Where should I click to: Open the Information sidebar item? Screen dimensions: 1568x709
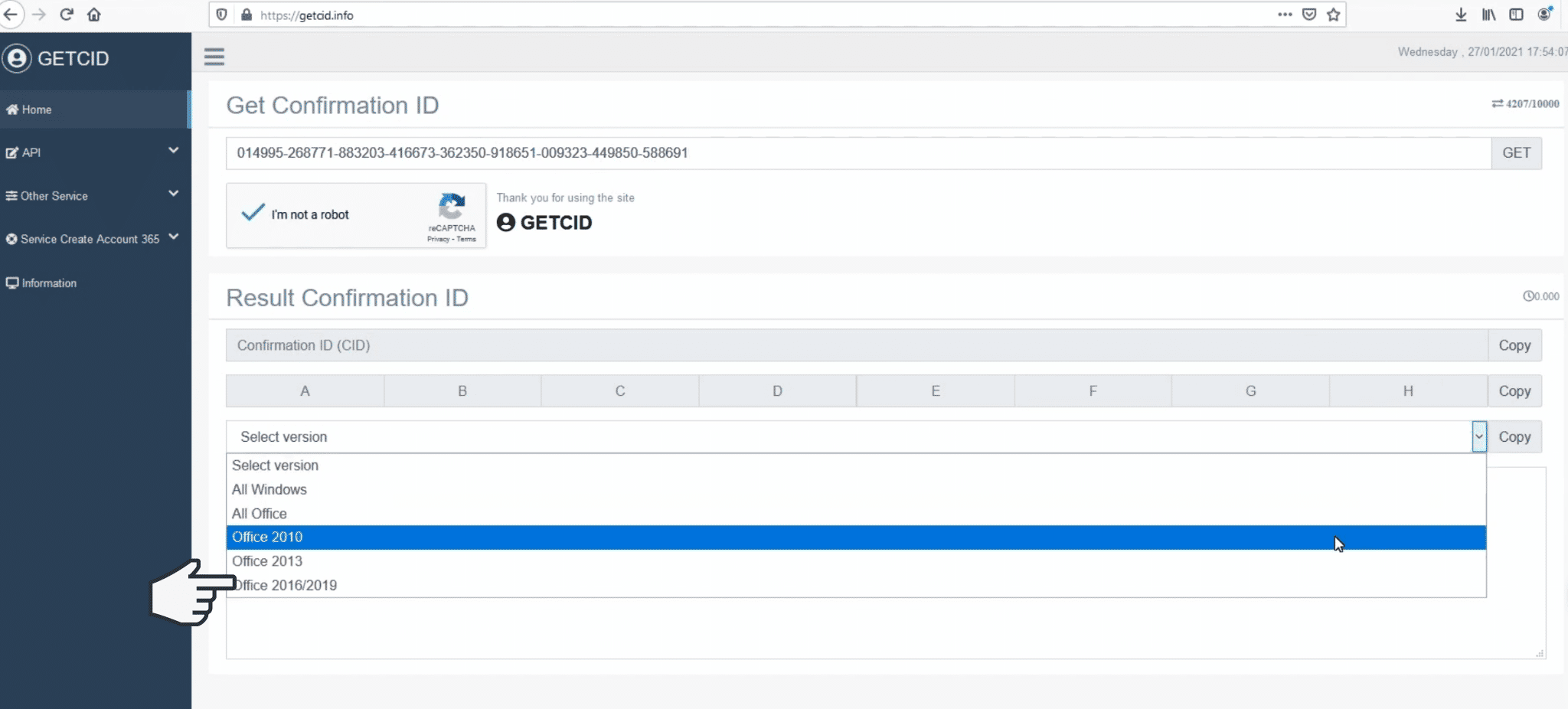point(49,283)
